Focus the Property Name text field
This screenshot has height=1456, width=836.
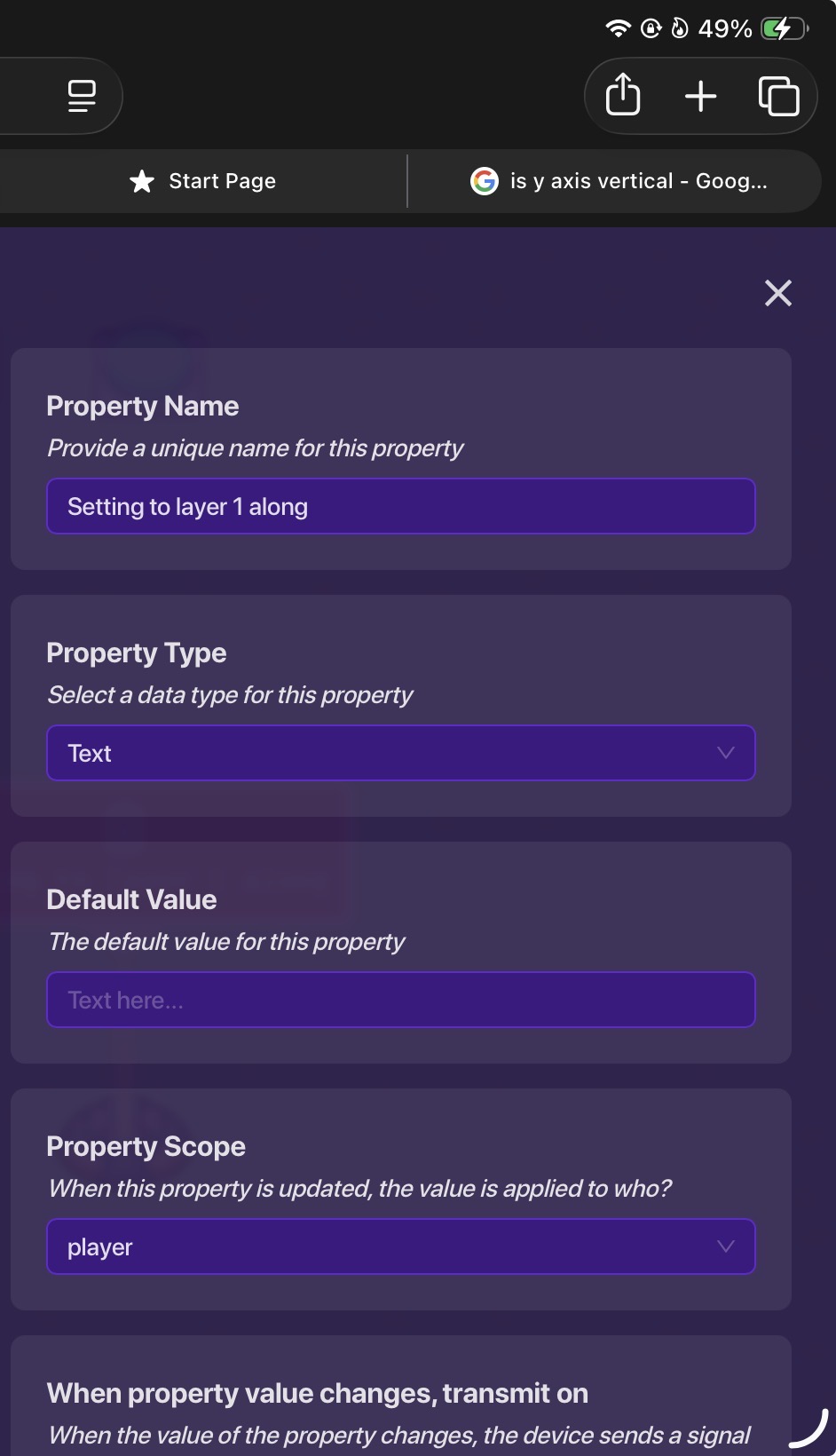pos(400,506)
